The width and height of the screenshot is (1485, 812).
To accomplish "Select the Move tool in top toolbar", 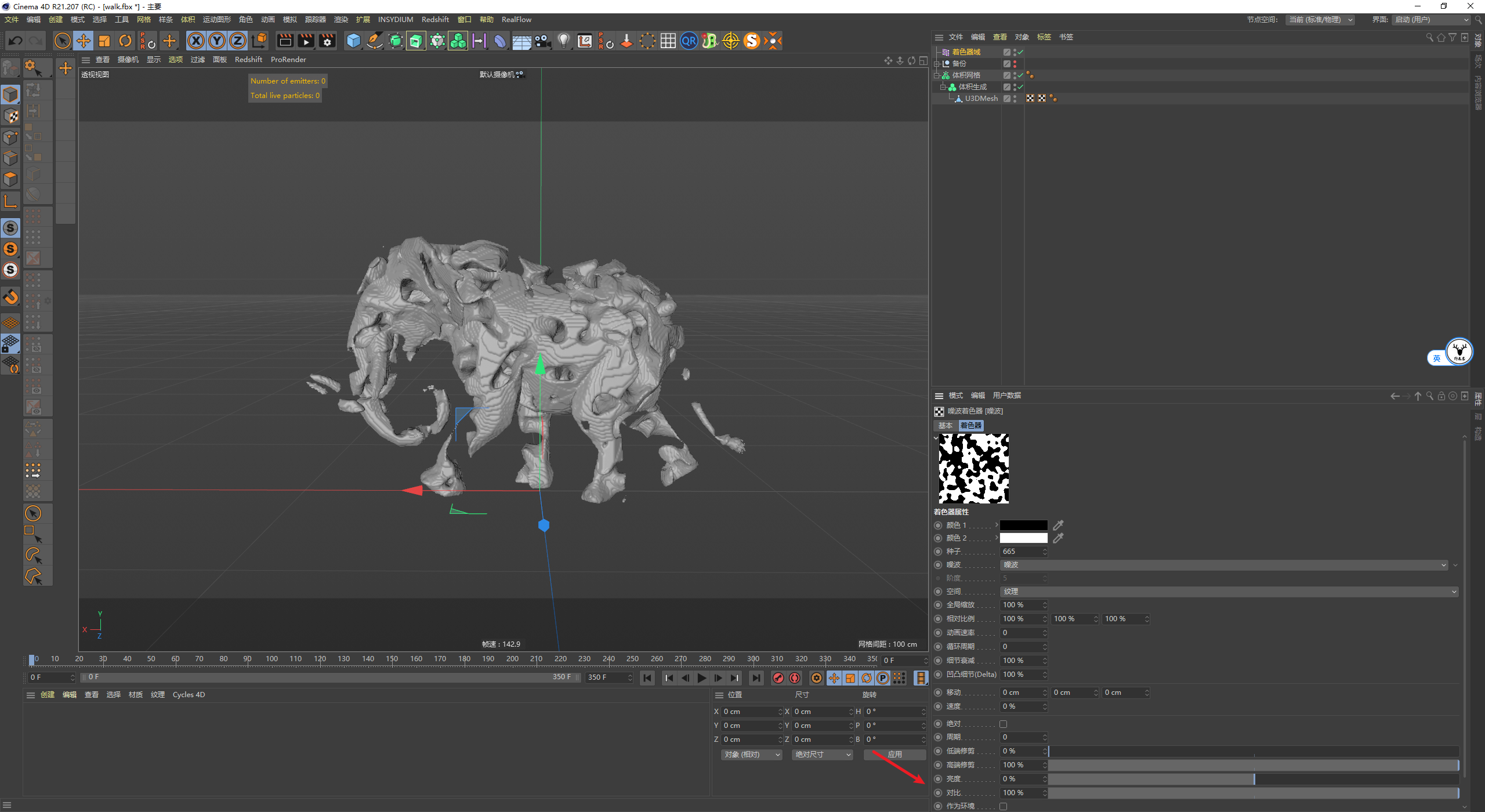I will pyautogui.click(x=84, y=41).
